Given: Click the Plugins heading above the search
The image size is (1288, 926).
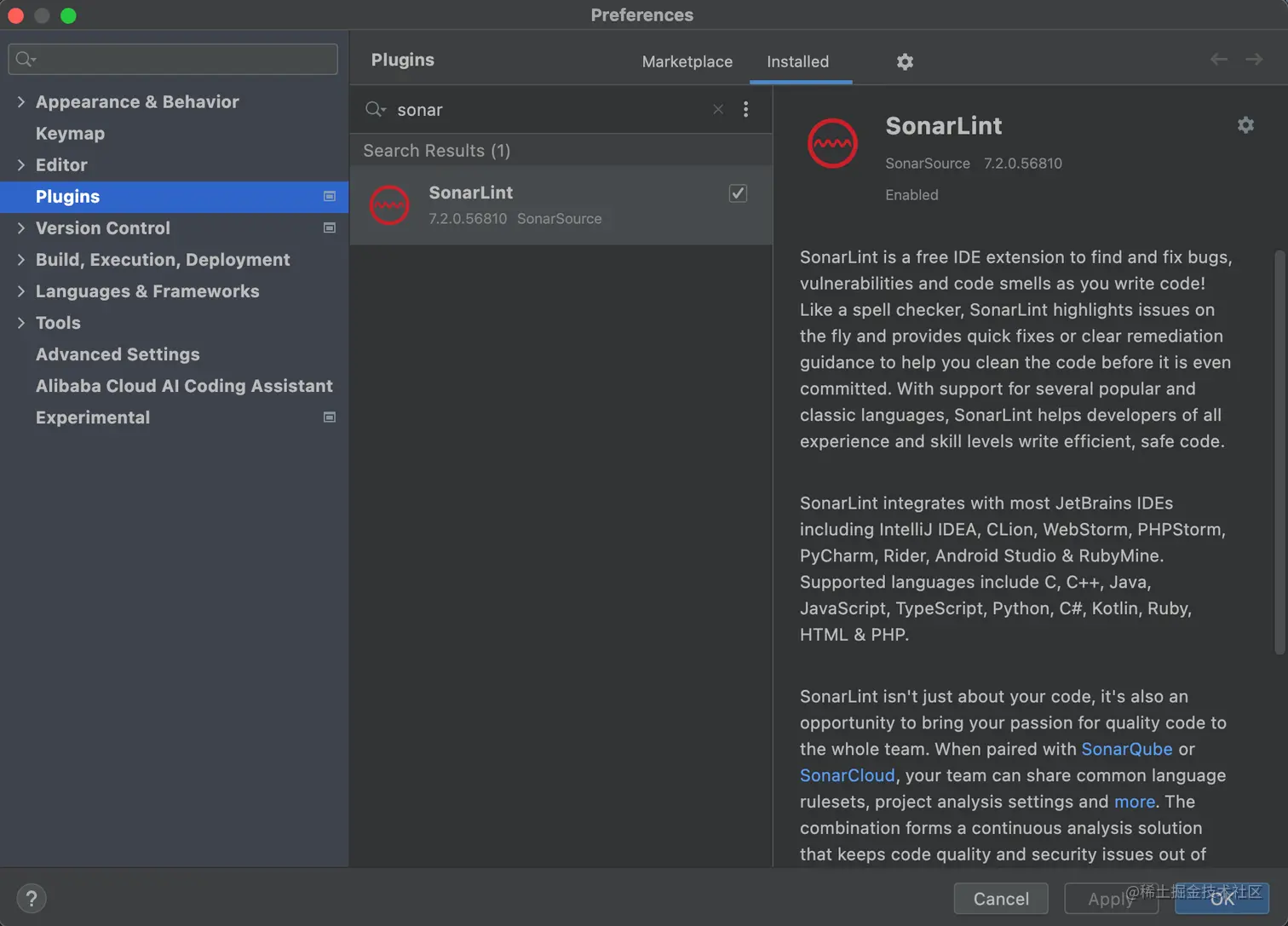Looking at the screenshot, I should [x=402, y=60].
